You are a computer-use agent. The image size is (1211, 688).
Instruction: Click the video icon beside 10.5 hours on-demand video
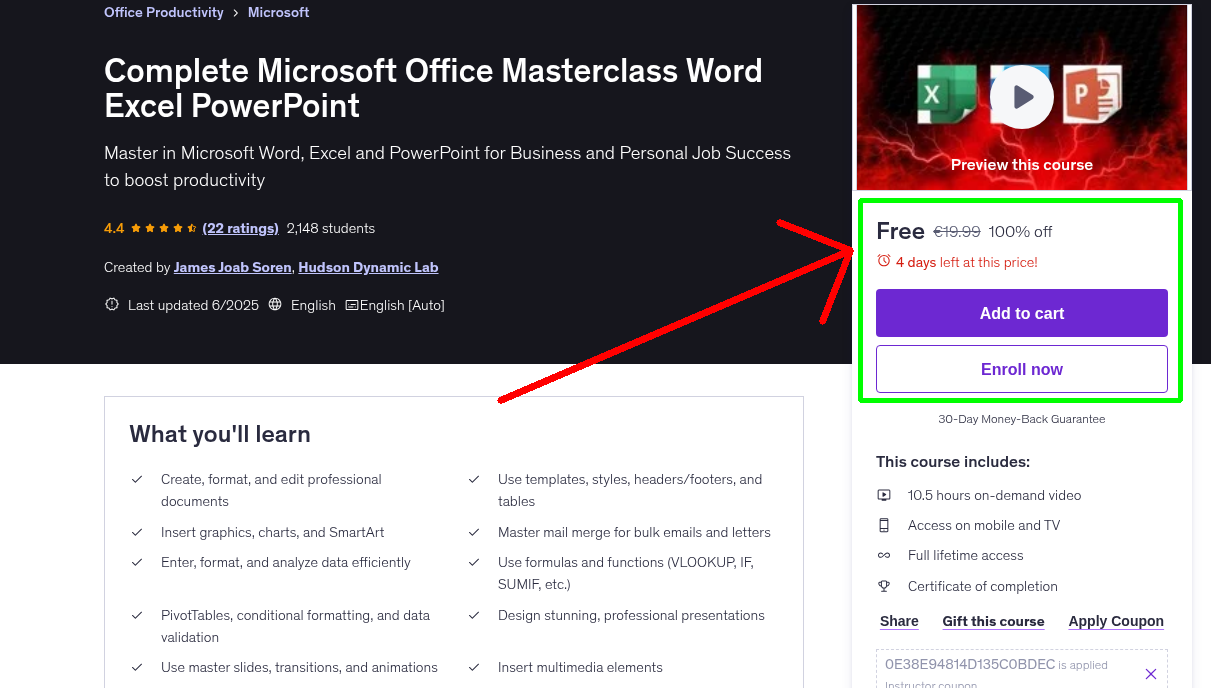click(x=884, y=495)
